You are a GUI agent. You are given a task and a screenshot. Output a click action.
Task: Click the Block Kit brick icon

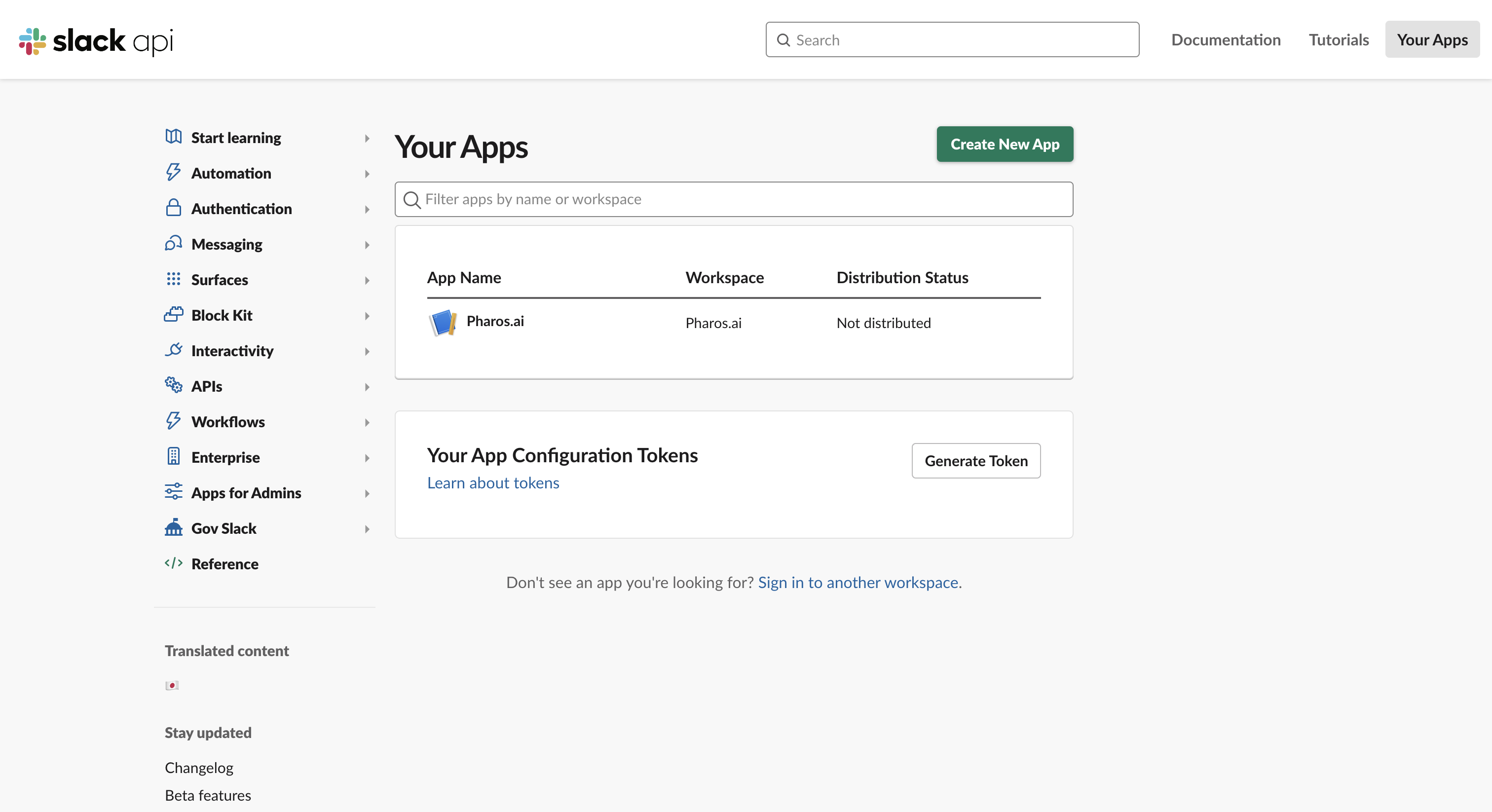[x=173, y=314]
